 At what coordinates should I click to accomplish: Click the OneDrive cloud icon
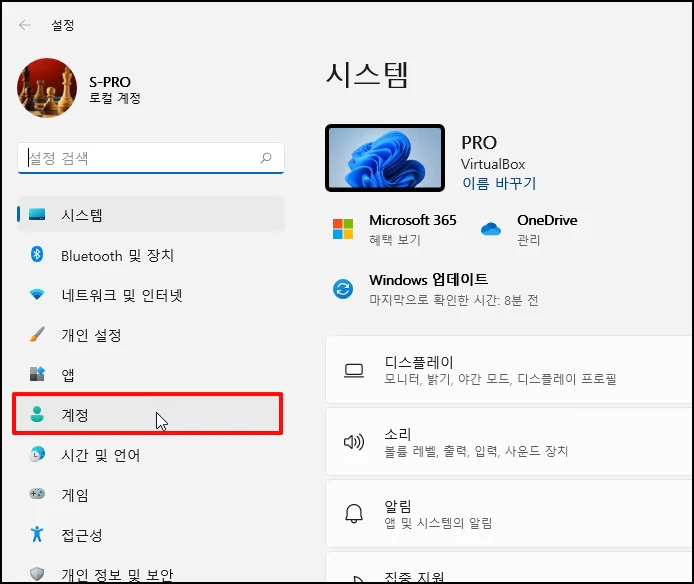[x=490, y=229]
